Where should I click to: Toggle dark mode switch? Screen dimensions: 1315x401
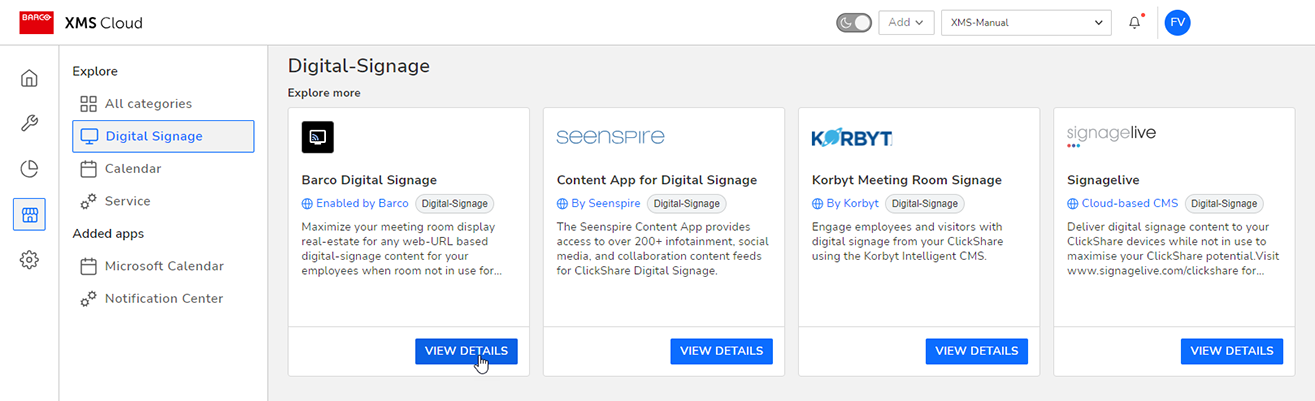854,22
